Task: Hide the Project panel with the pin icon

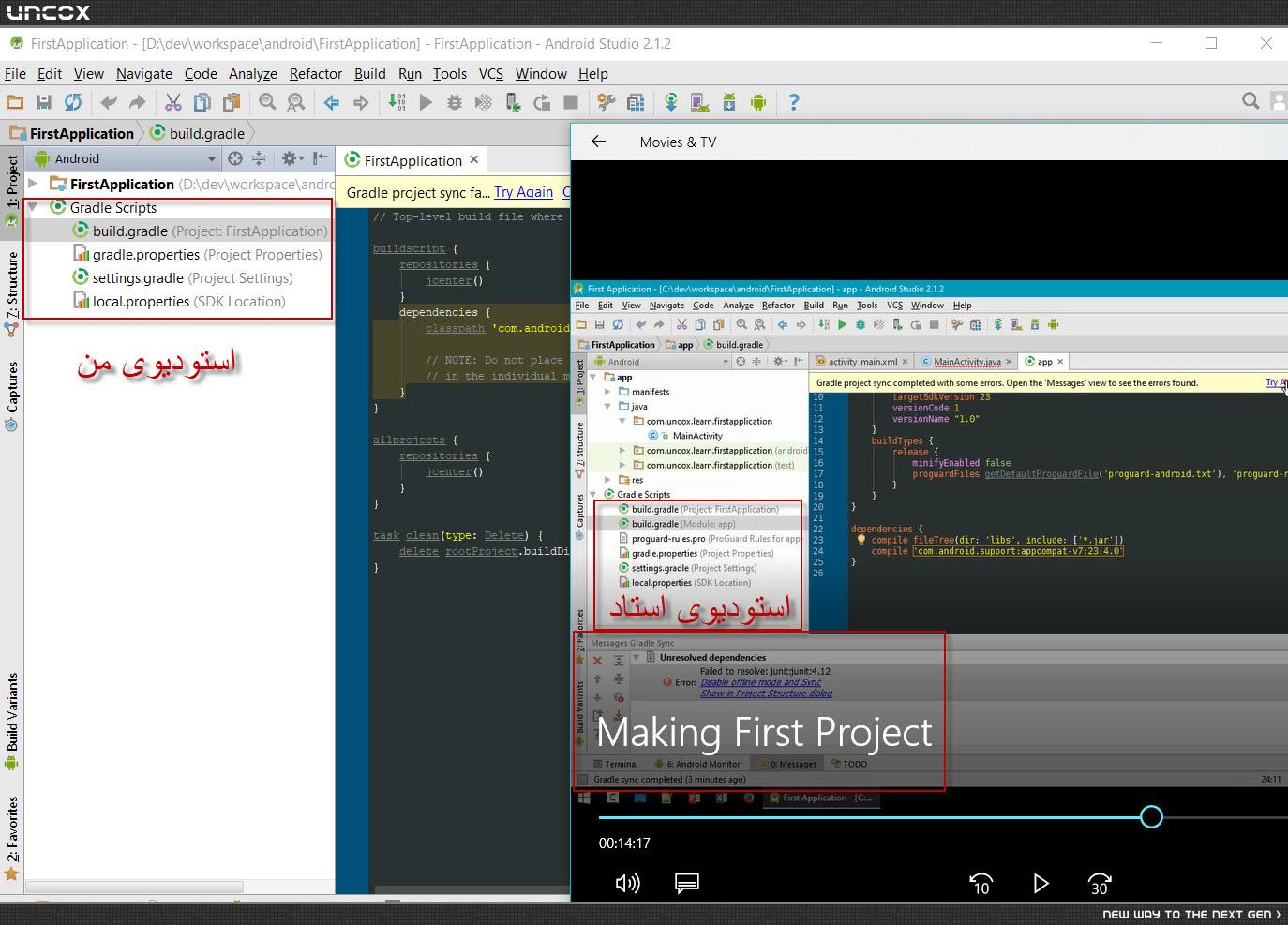Action: pyautogui.click(x=320, y=158)
